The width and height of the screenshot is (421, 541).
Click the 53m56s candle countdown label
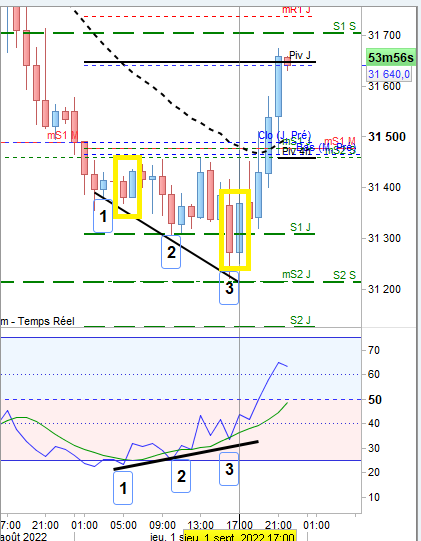(390, 58)
